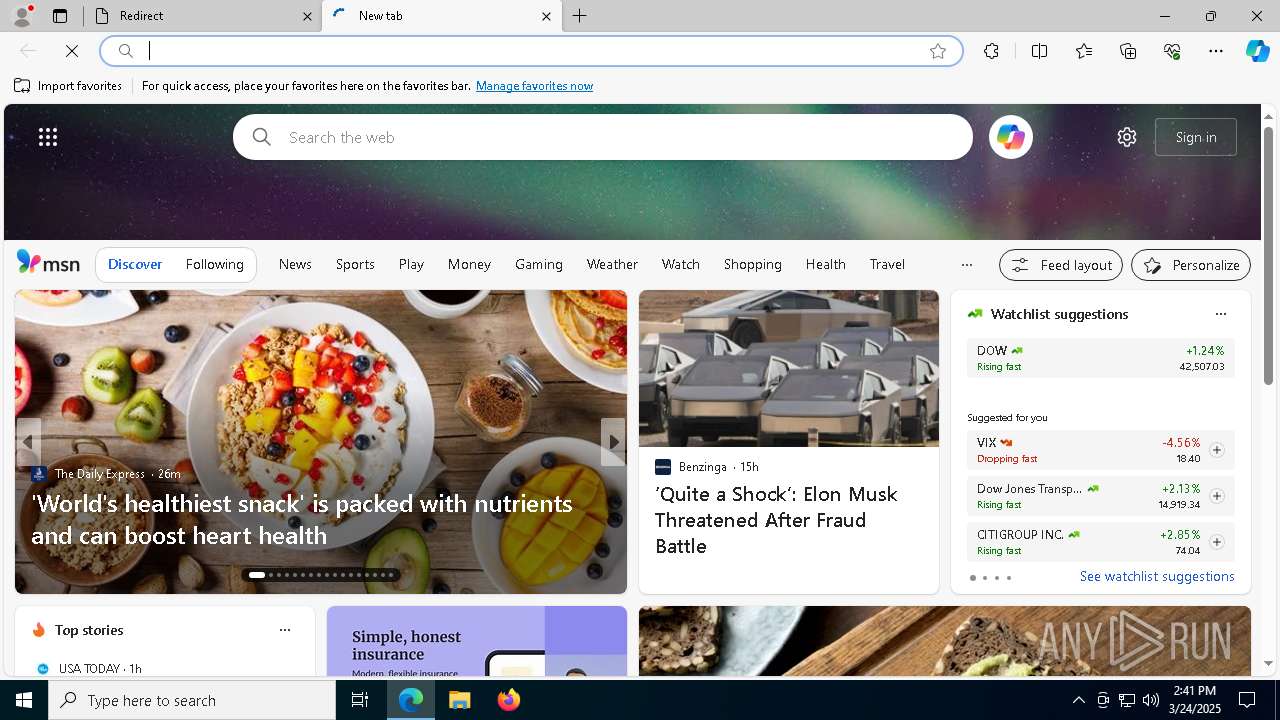
Task: Open Browser essentials heart icon
Action: click(1172, 51)
